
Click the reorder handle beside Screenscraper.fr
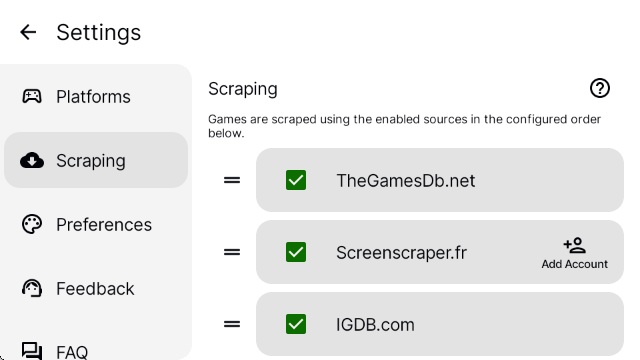232,252
